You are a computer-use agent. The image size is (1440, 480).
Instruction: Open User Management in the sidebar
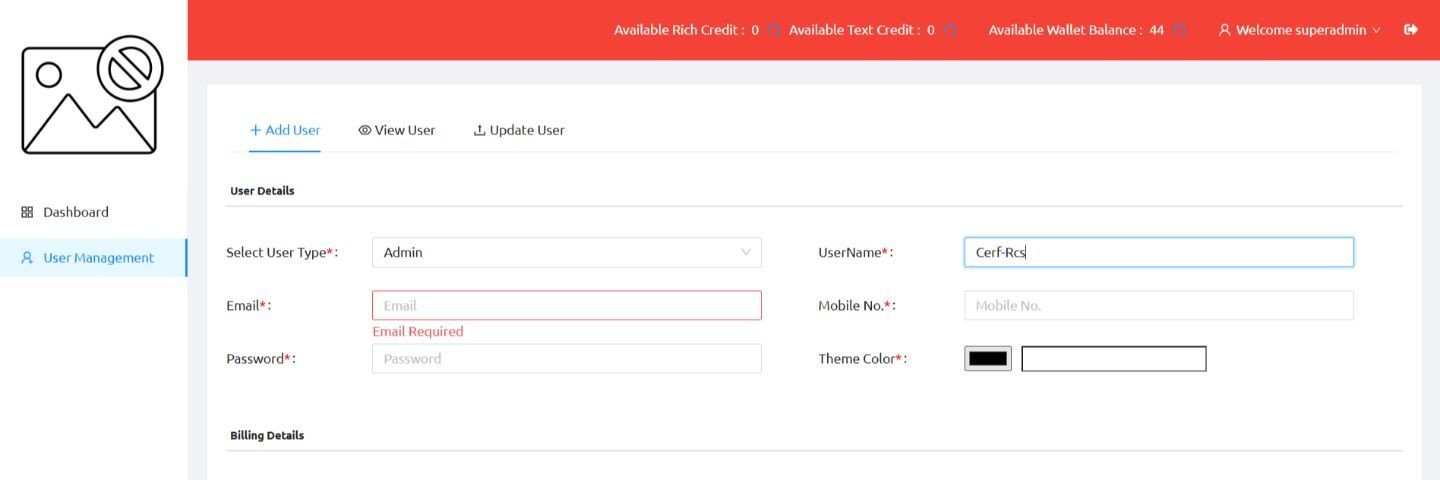pos(98,258)
